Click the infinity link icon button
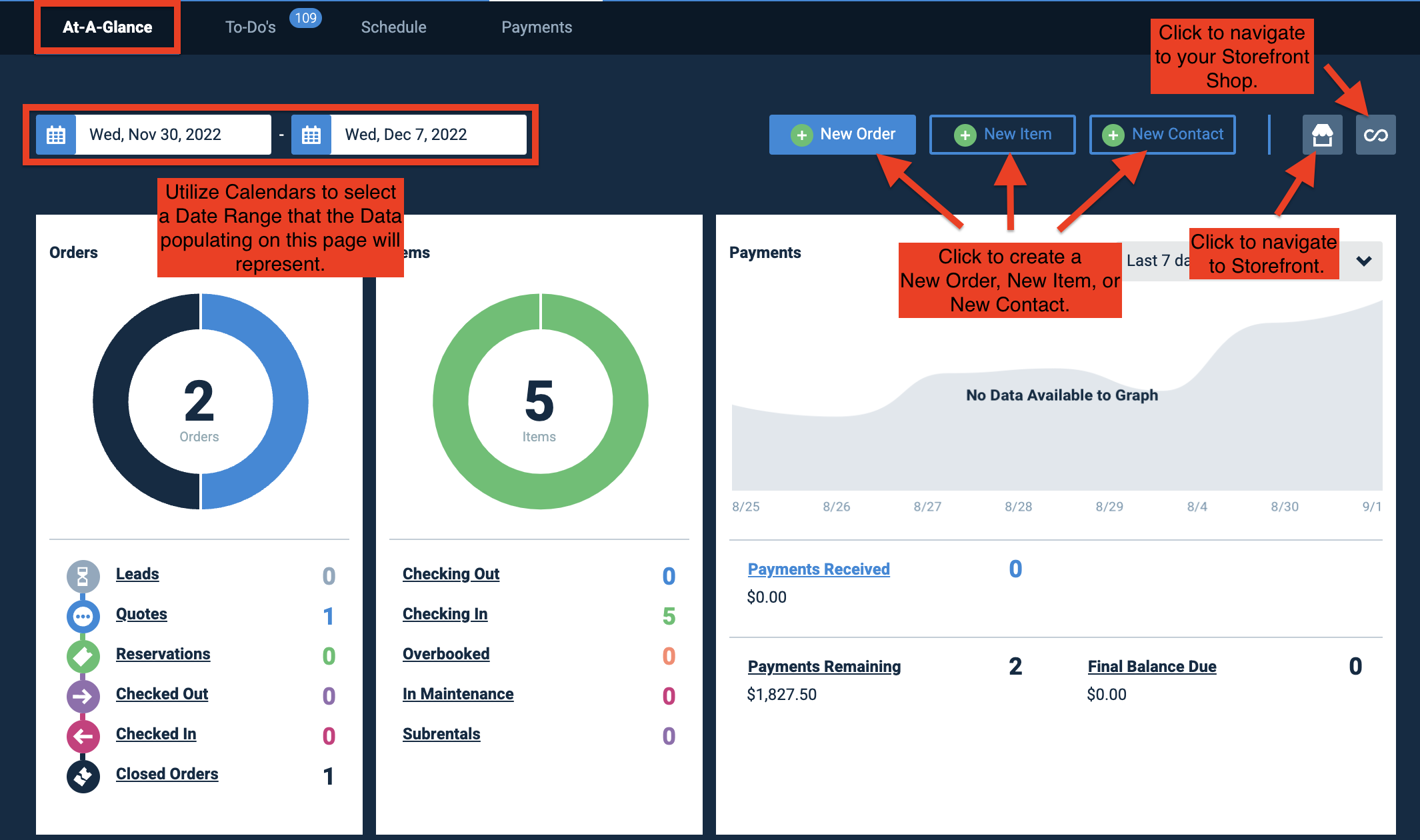Viewport: 1420px width, 840px height. (x=1375, y=135)
